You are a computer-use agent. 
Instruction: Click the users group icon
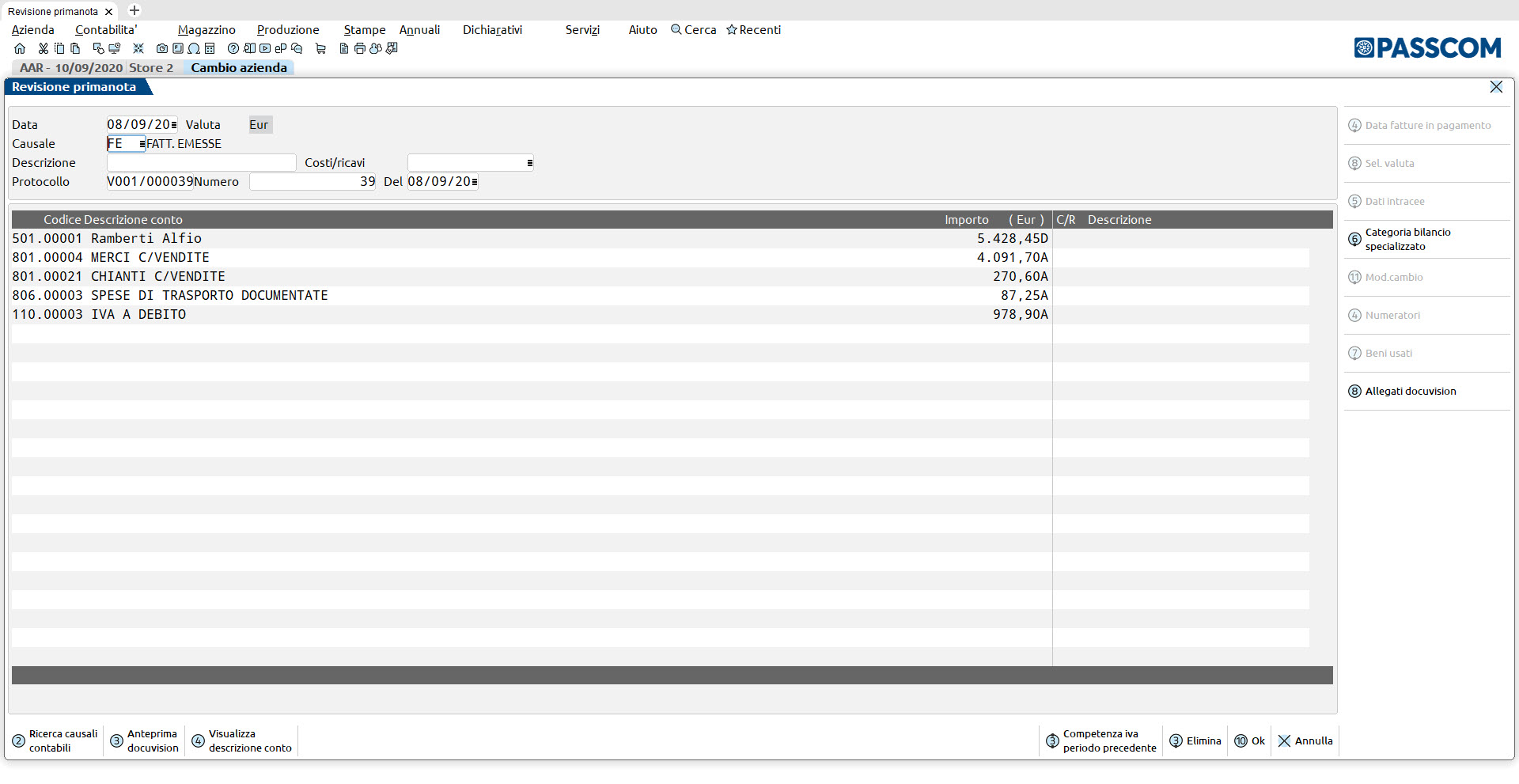[x=376, y=48]
